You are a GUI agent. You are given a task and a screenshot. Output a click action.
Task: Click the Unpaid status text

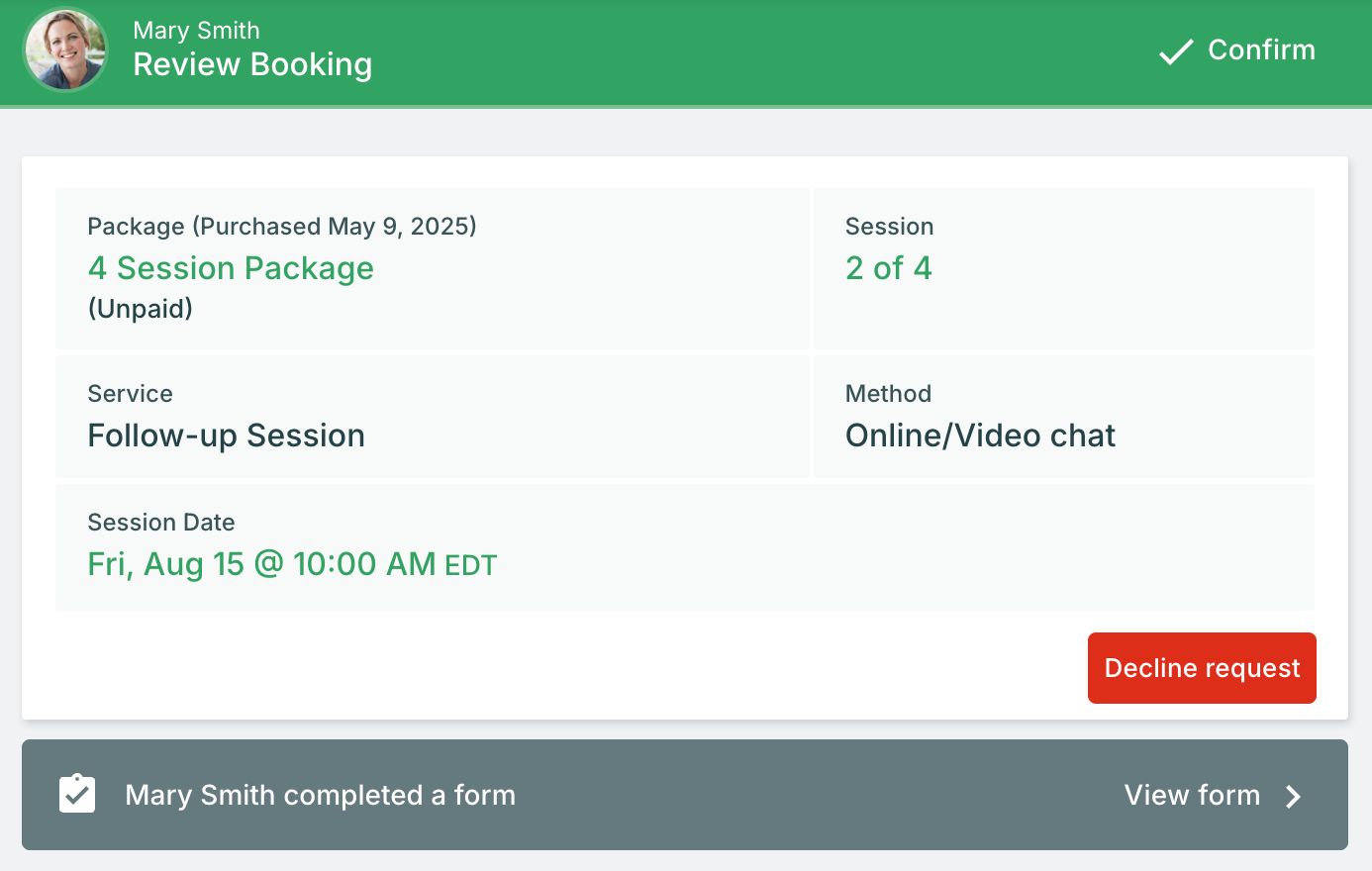(141, 309)
